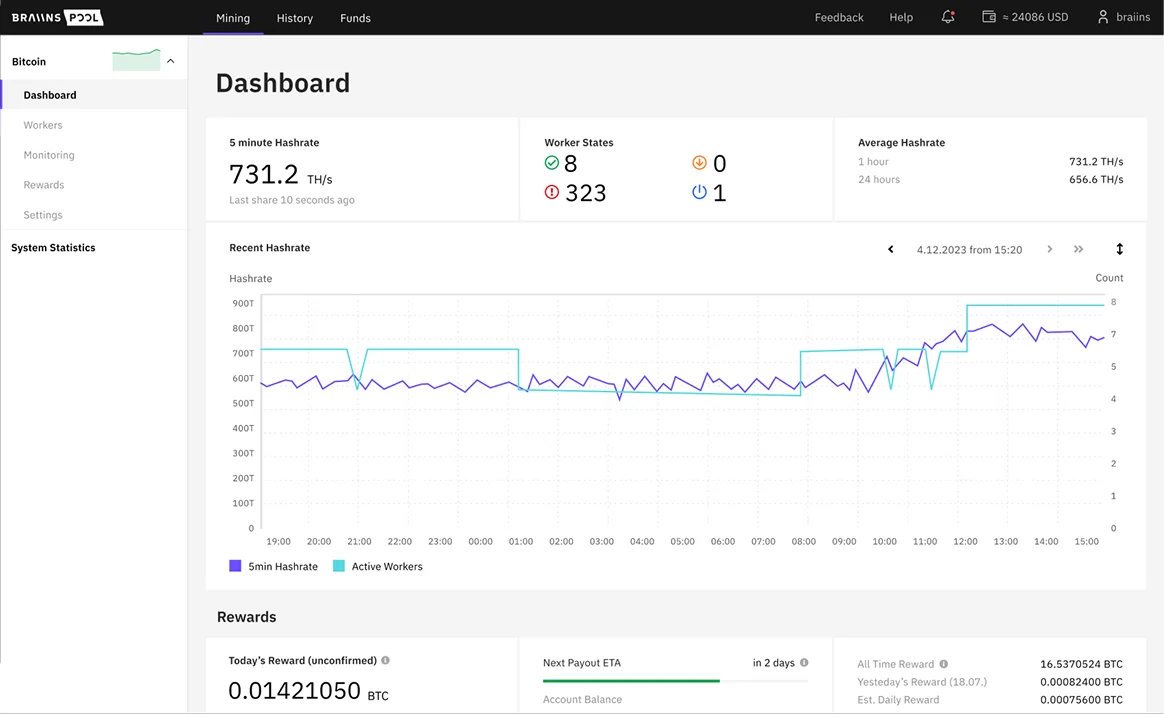Click the orange low hashrate workers icon
Screen dimensions: 1164x714
(x=699, y=163)
